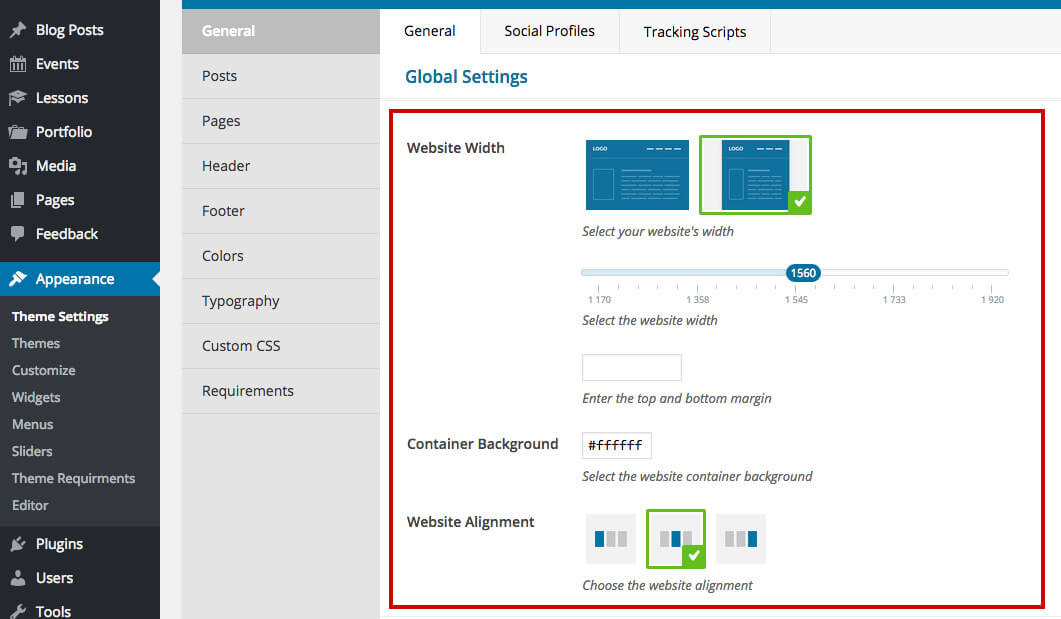
Task: Open Theme Requirments submenu item
Action: (73, 478)
